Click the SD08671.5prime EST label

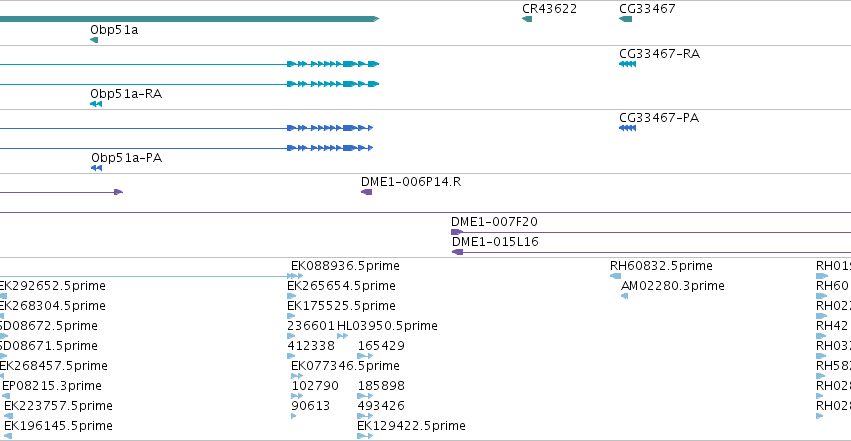(x=49, y=346)
